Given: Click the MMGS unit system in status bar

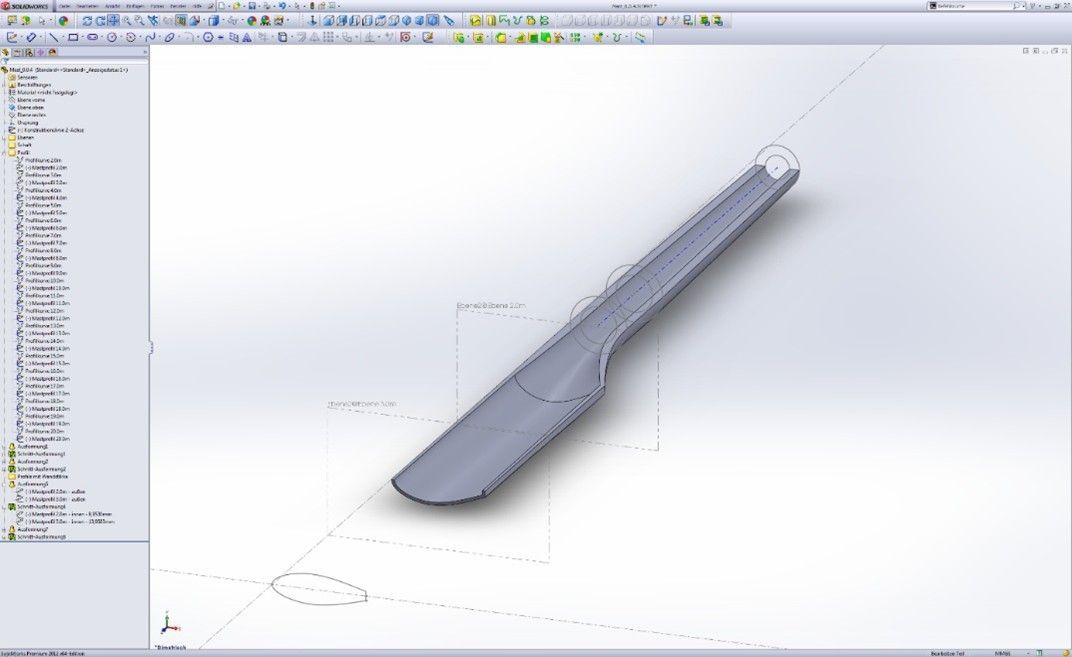Looking at the screenshot, I should click(1003, 653).
